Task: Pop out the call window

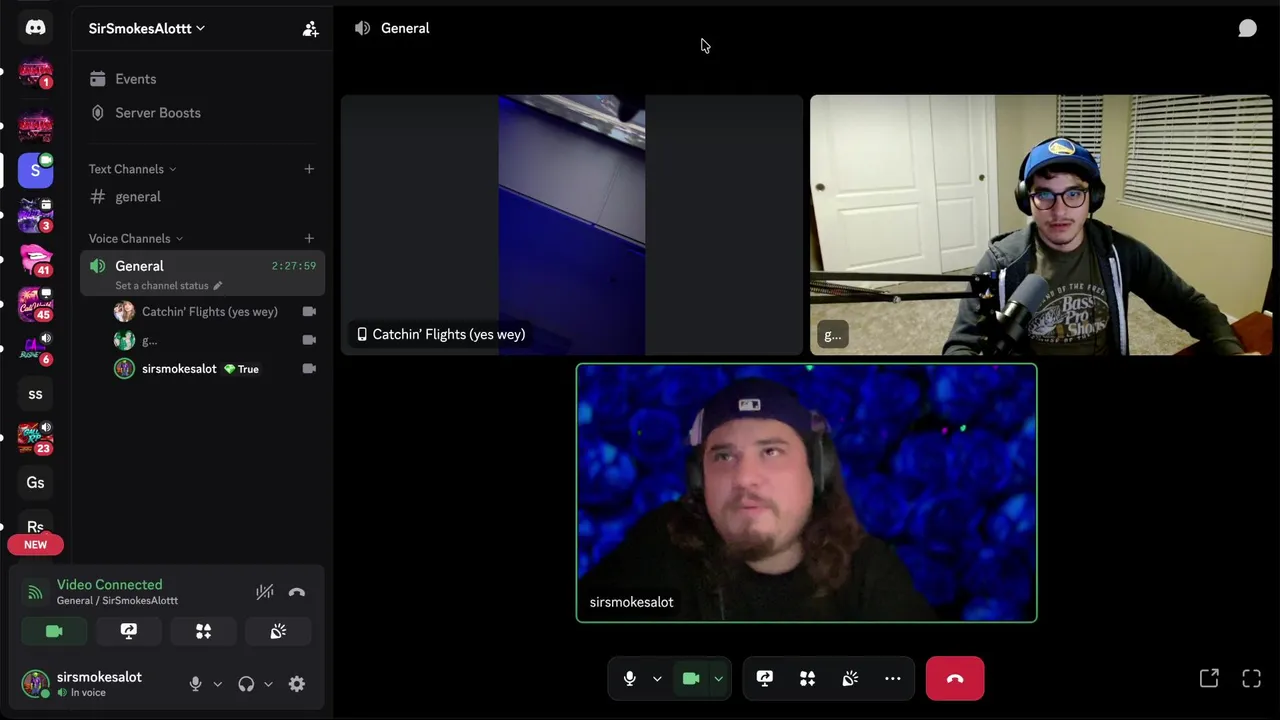Action: point(1209,679)
